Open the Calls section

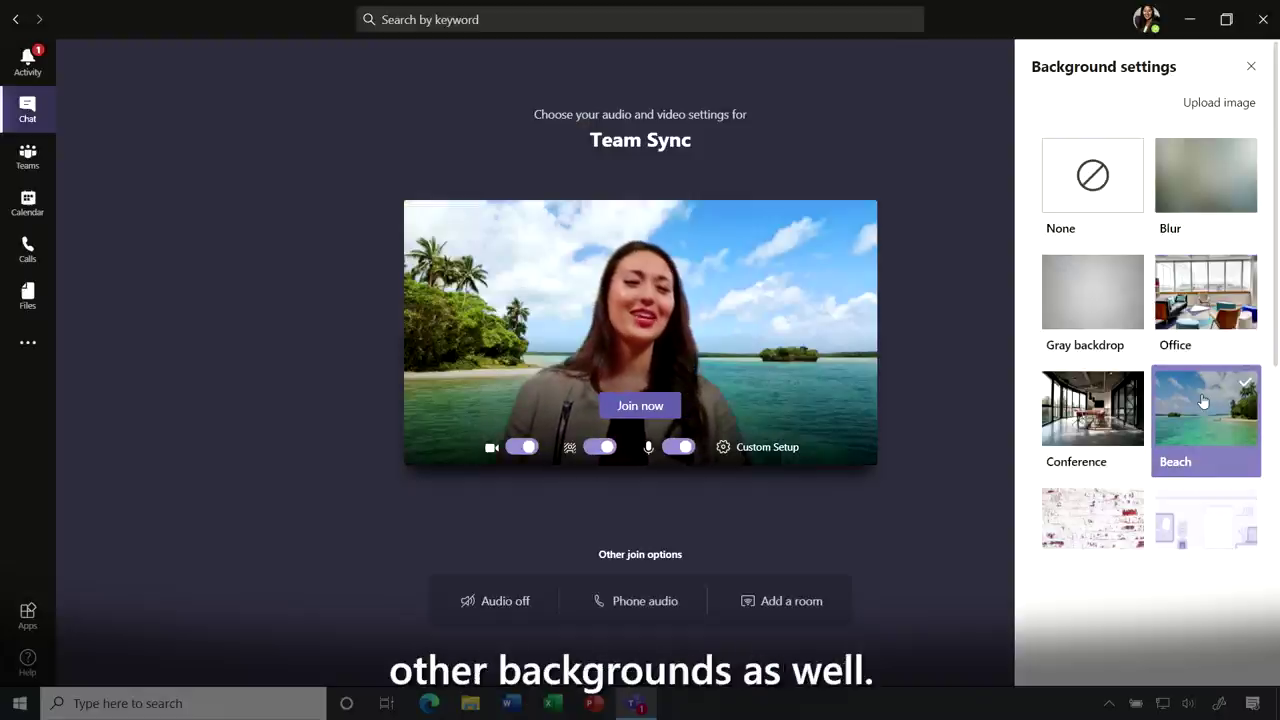(x=27, y=249)
